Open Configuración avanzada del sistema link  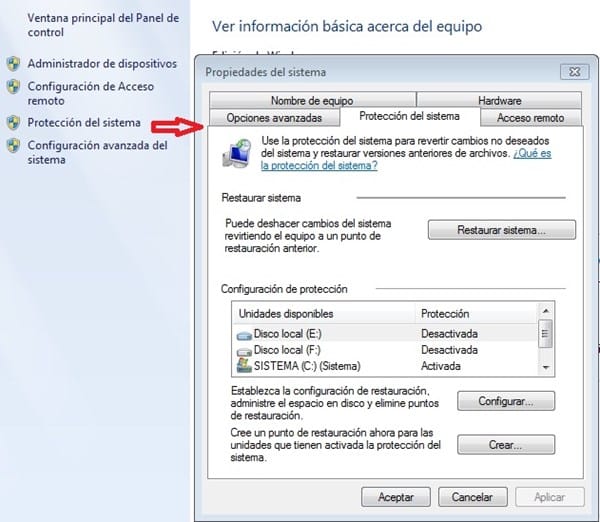coord(98,152)
